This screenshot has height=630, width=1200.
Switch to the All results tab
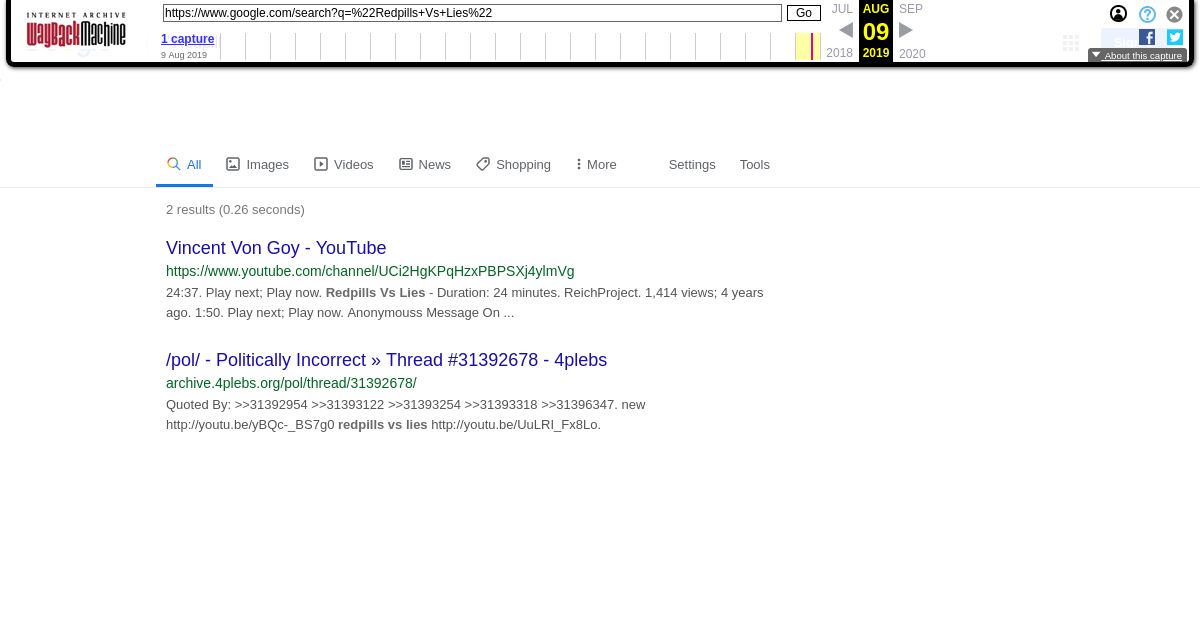click(x=184, y=164)
